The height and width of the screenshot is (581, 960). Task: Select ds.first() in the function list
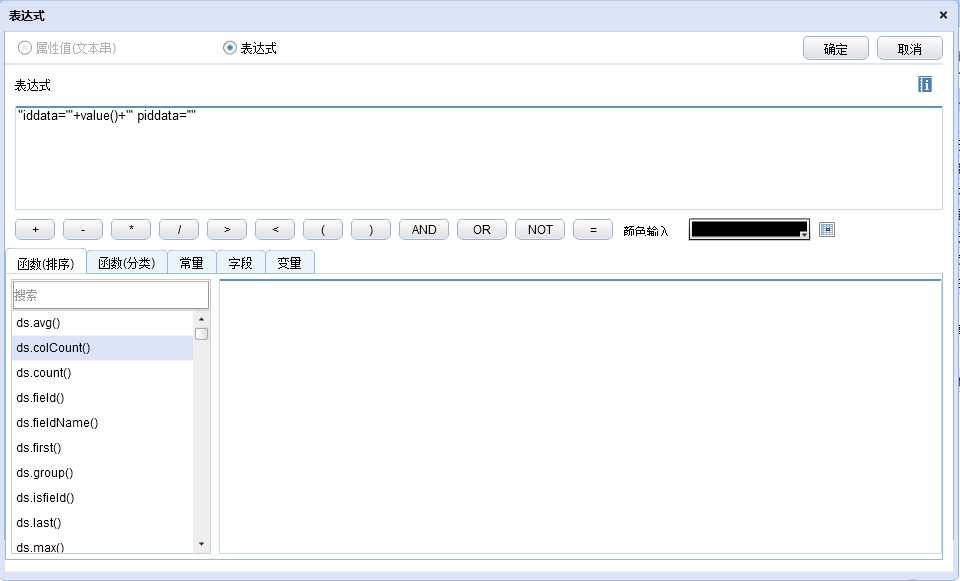click(x=102, y=448)
